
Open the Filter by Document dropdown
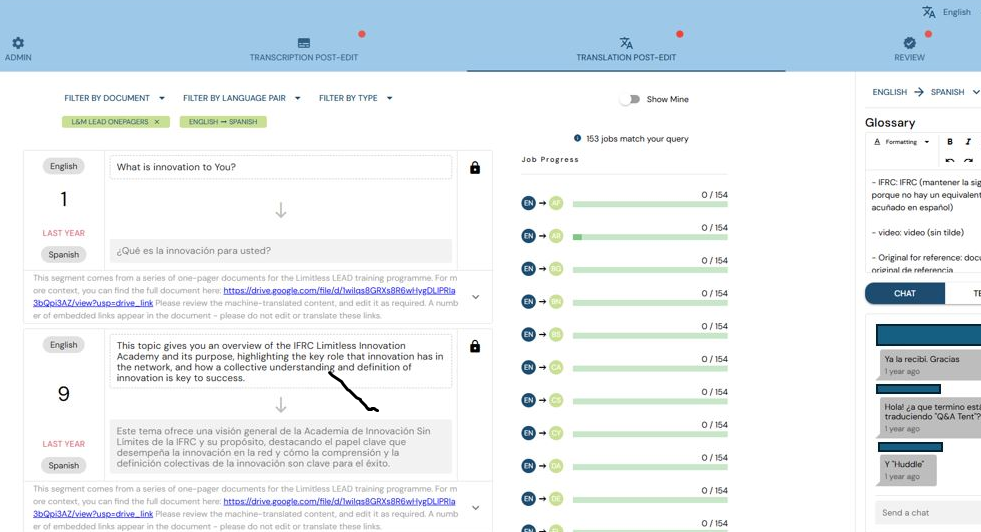114,98
